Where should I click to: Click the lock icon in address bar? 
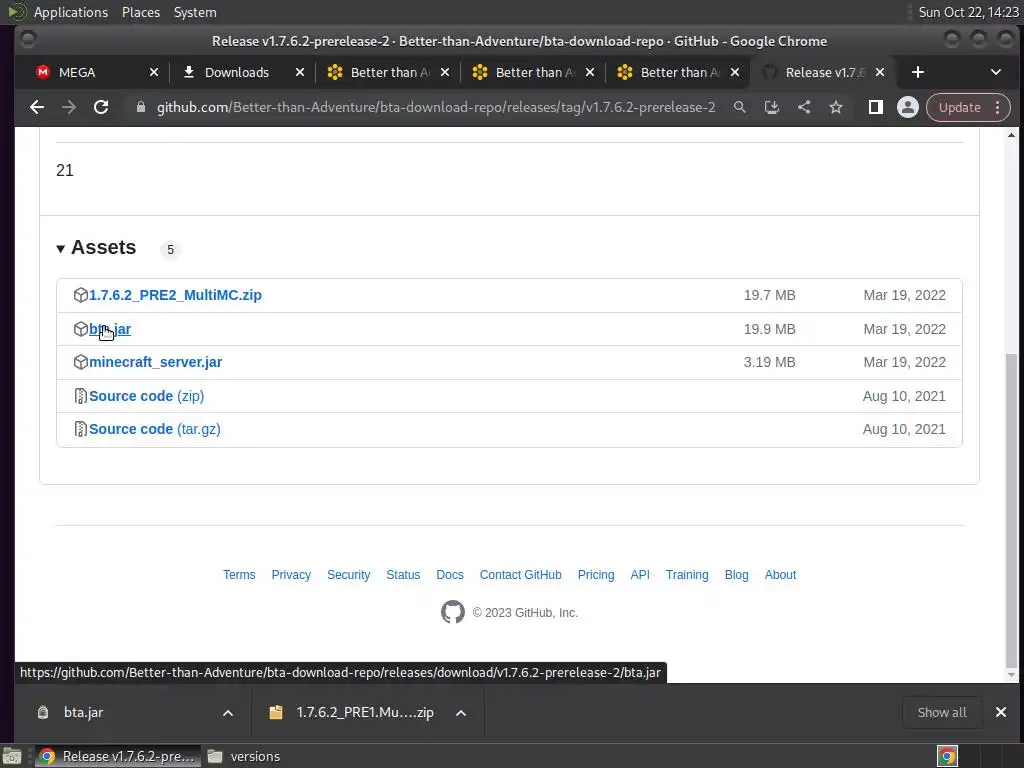click(140, 108)
